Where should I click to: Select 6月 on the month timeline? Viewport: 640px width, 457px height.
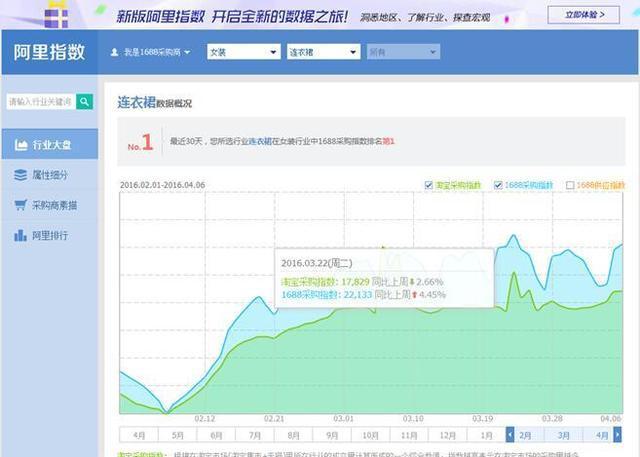216,435
